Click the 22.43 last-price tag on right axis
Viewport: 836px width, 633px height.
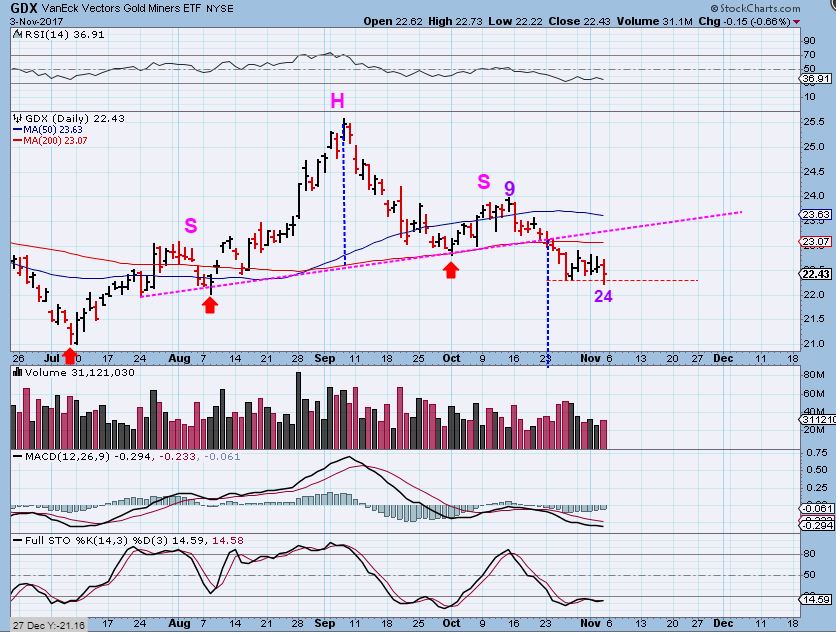(x=816, y=274)
